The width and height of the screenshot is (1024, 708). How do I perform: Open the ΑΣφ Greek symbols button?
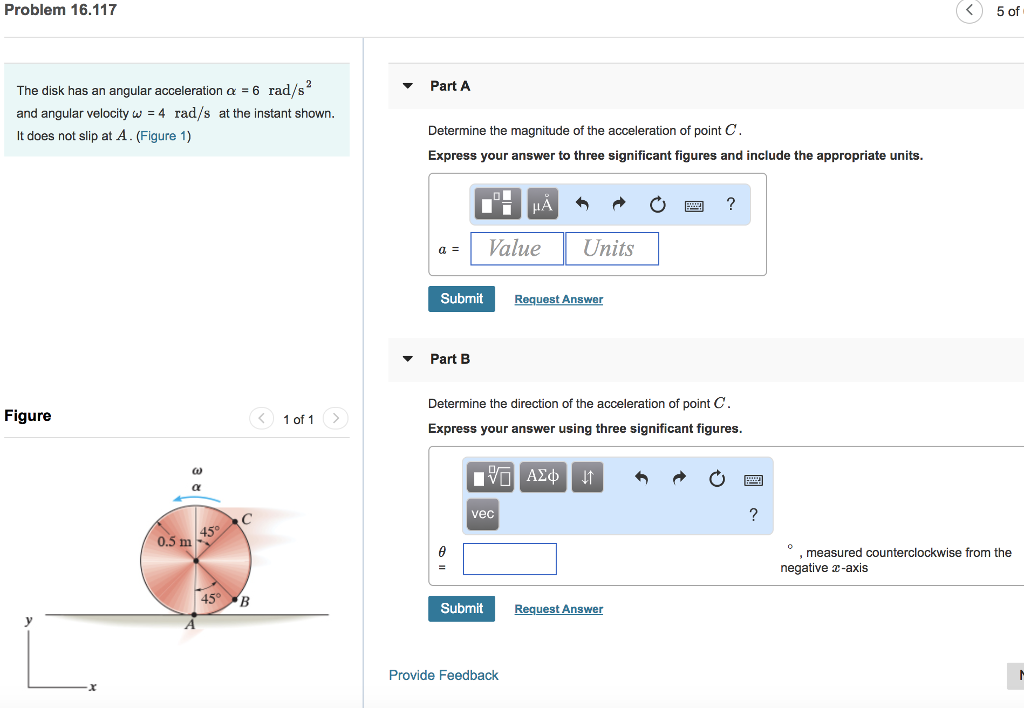tap(543, 477)
